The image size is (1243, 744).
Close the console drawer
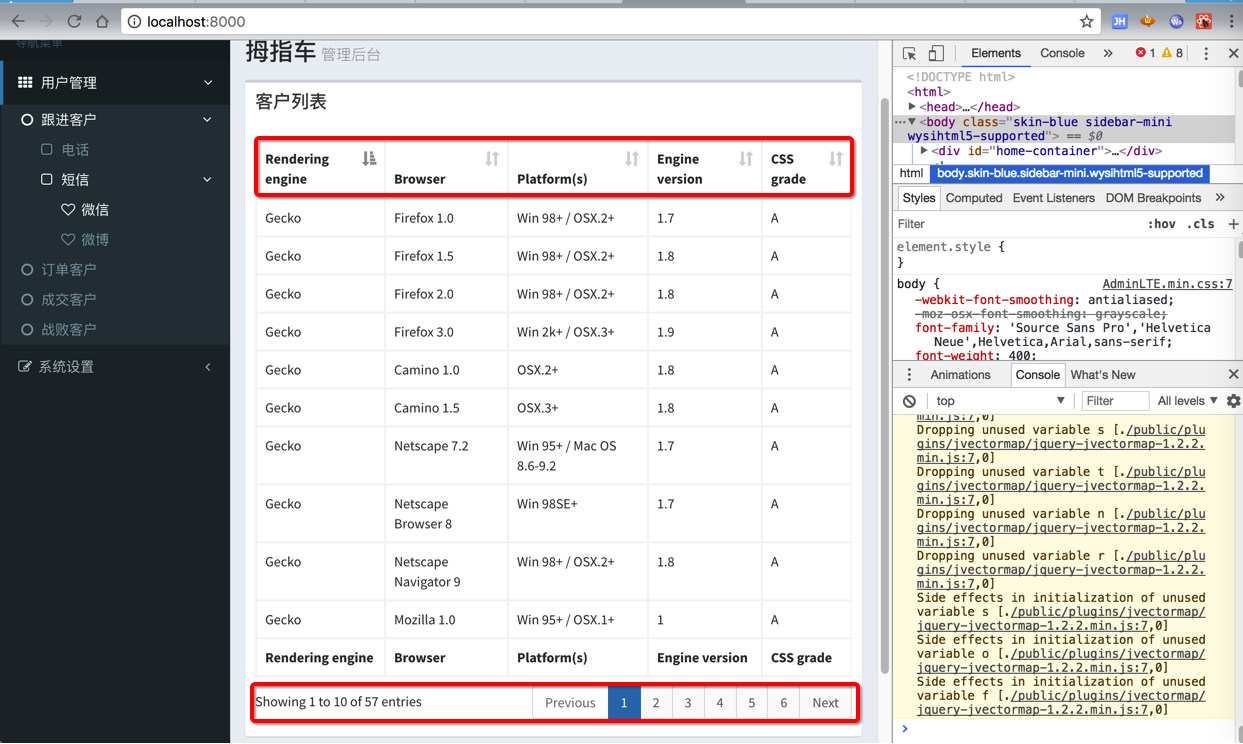click(1233, 374)
